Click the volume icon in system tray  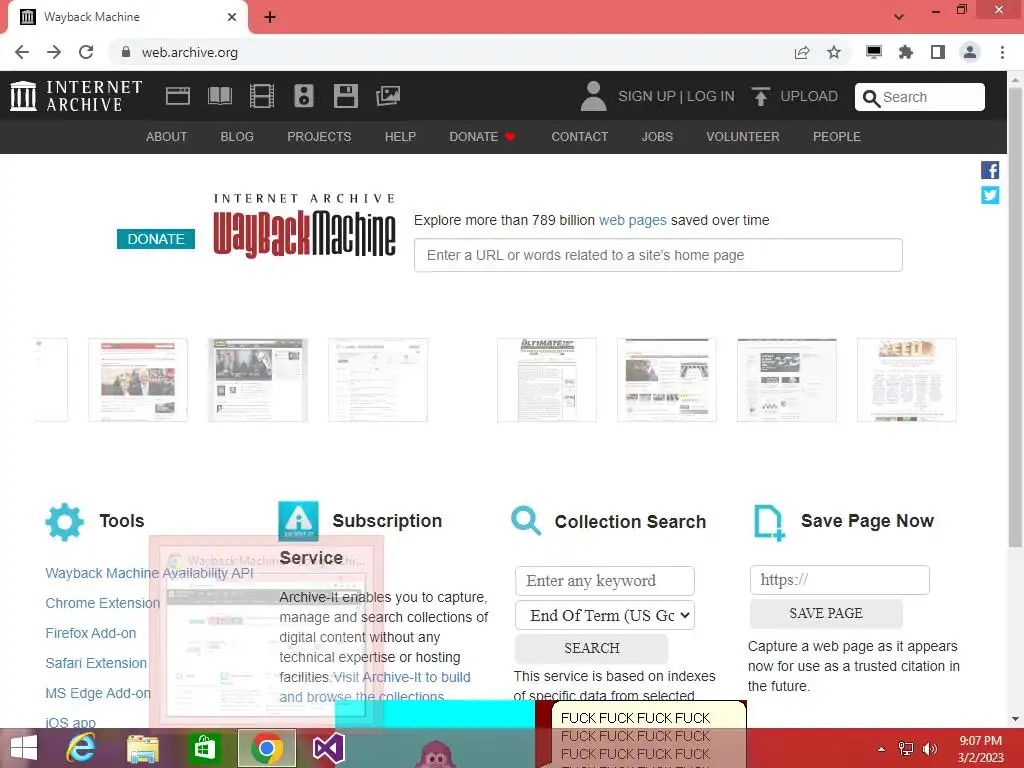tap(929, 748)
